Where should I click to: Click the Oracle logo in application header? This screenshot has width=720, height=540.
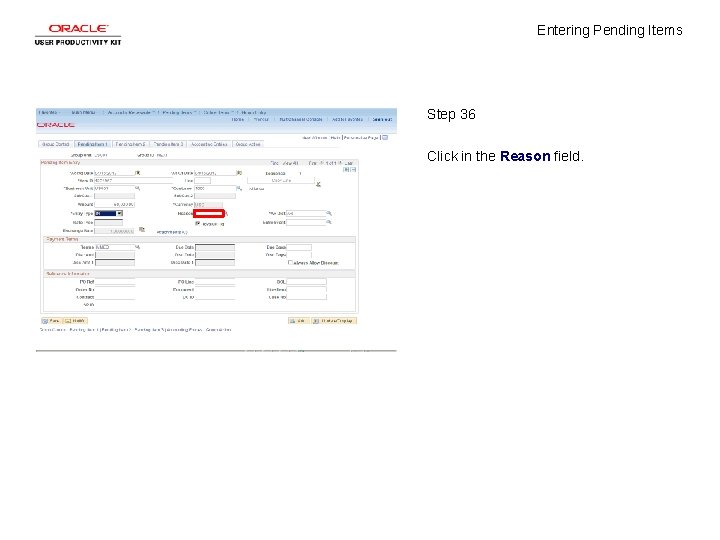point(56,125)
